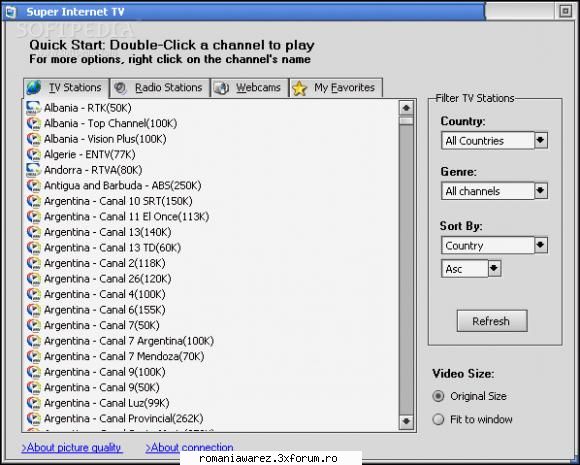Click the icon beside Argentina - Canal 2(118K)

tap(33, 263)
